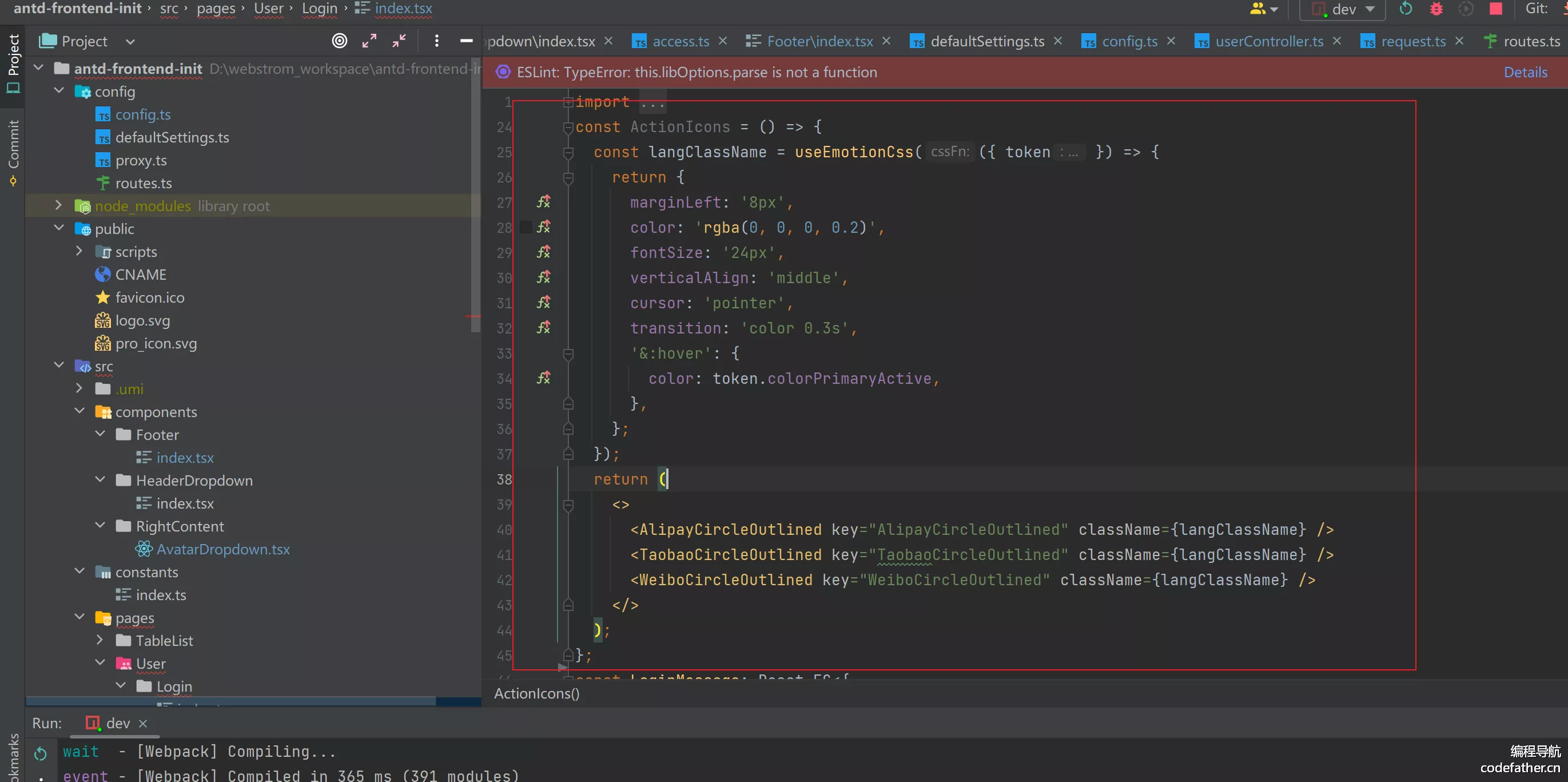Expand the TableList folder

(x=101, y=640)
